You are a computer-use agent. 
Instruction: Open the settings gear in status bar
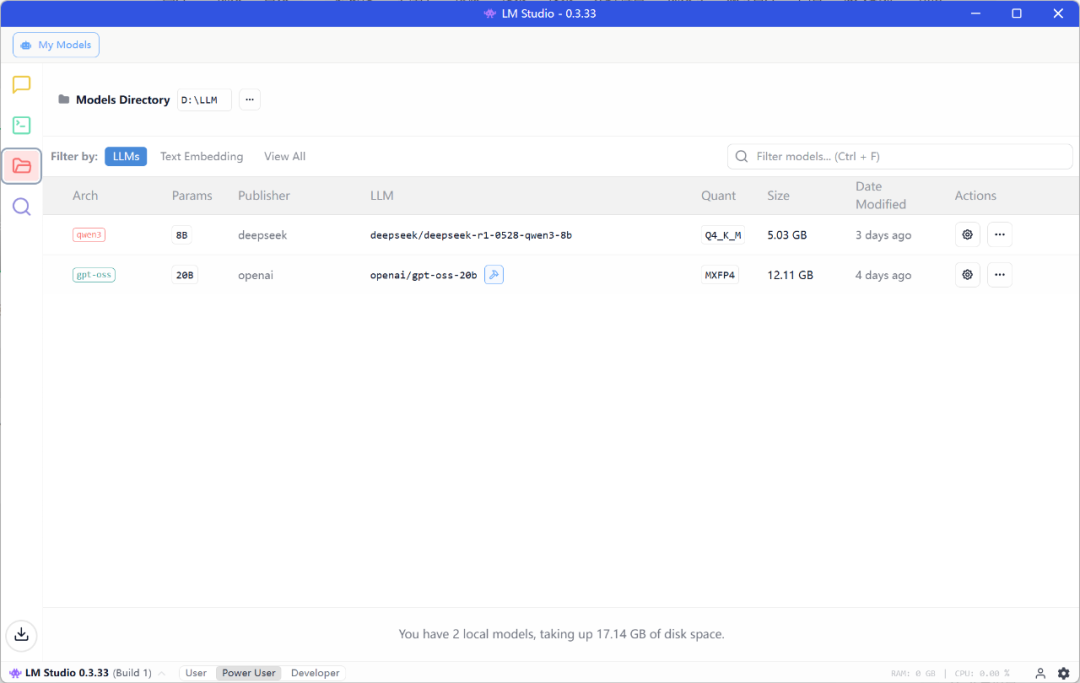[1063, 673]
